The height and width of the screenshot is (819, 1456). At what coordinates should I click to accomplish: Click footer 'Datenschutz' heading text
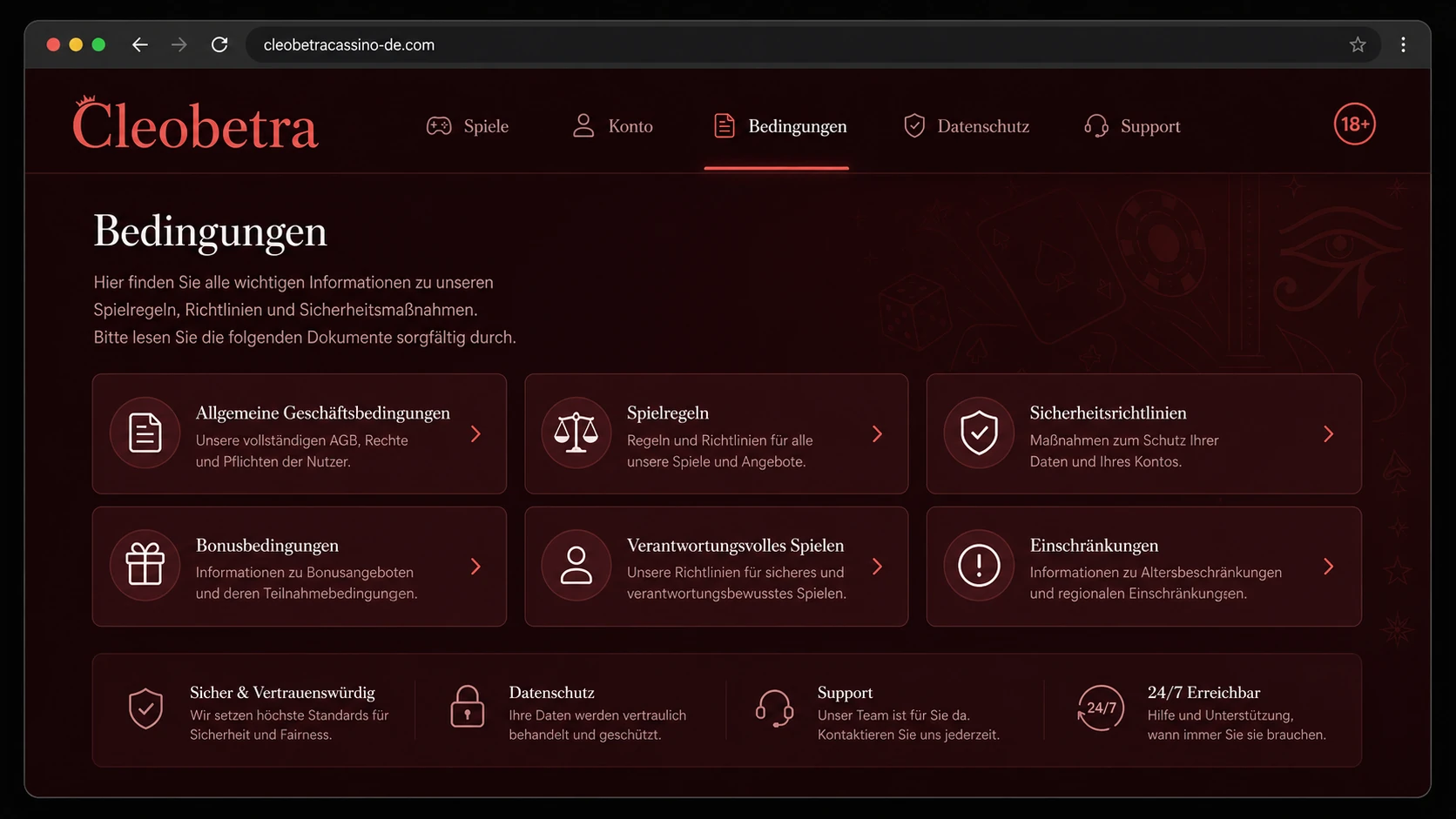[552, 693]
